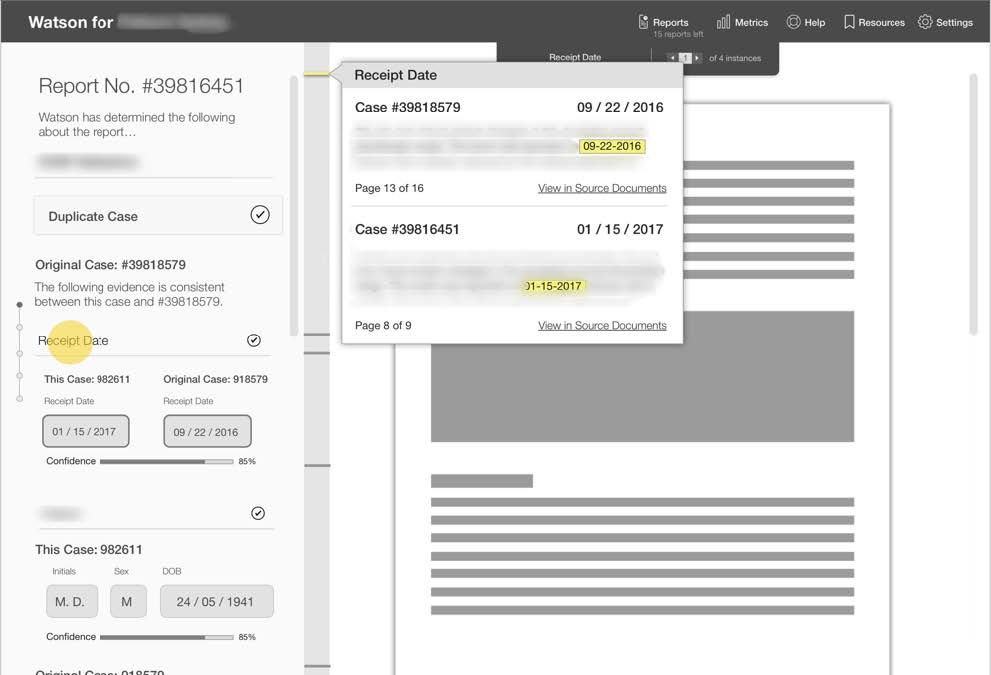The height and width of the screenshot is (675, 991).
Task: Toggle the Receipt Date evidence checkmark
Action: (x=254, y=340)
